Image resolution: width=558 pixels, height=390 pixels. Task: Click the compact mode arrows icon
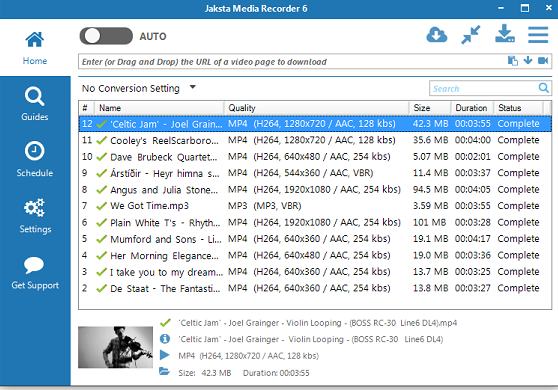tap(470, 35)
